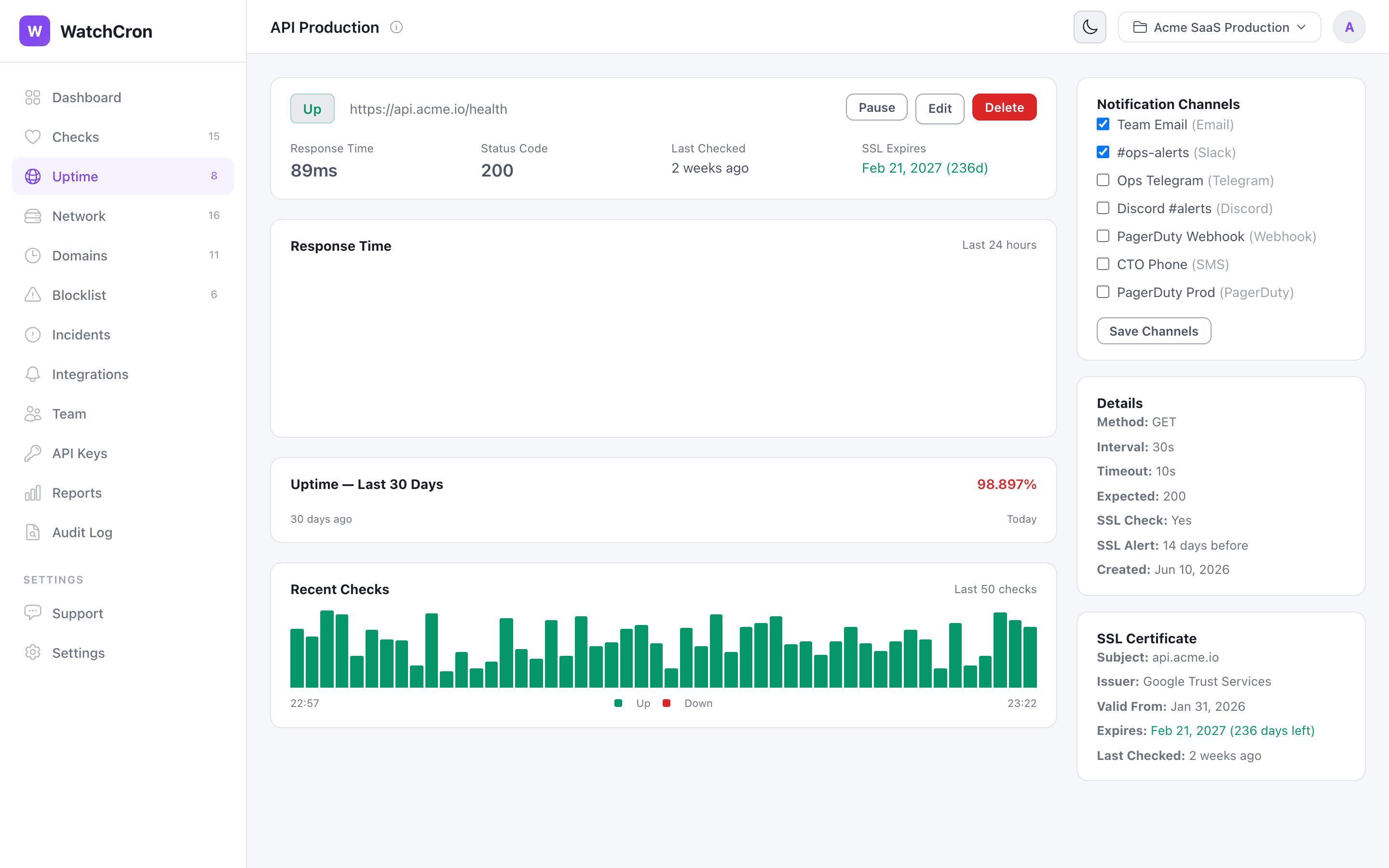Uncheck the Team Email channel
1389x868 pixels.
(x=1103, y=124)
